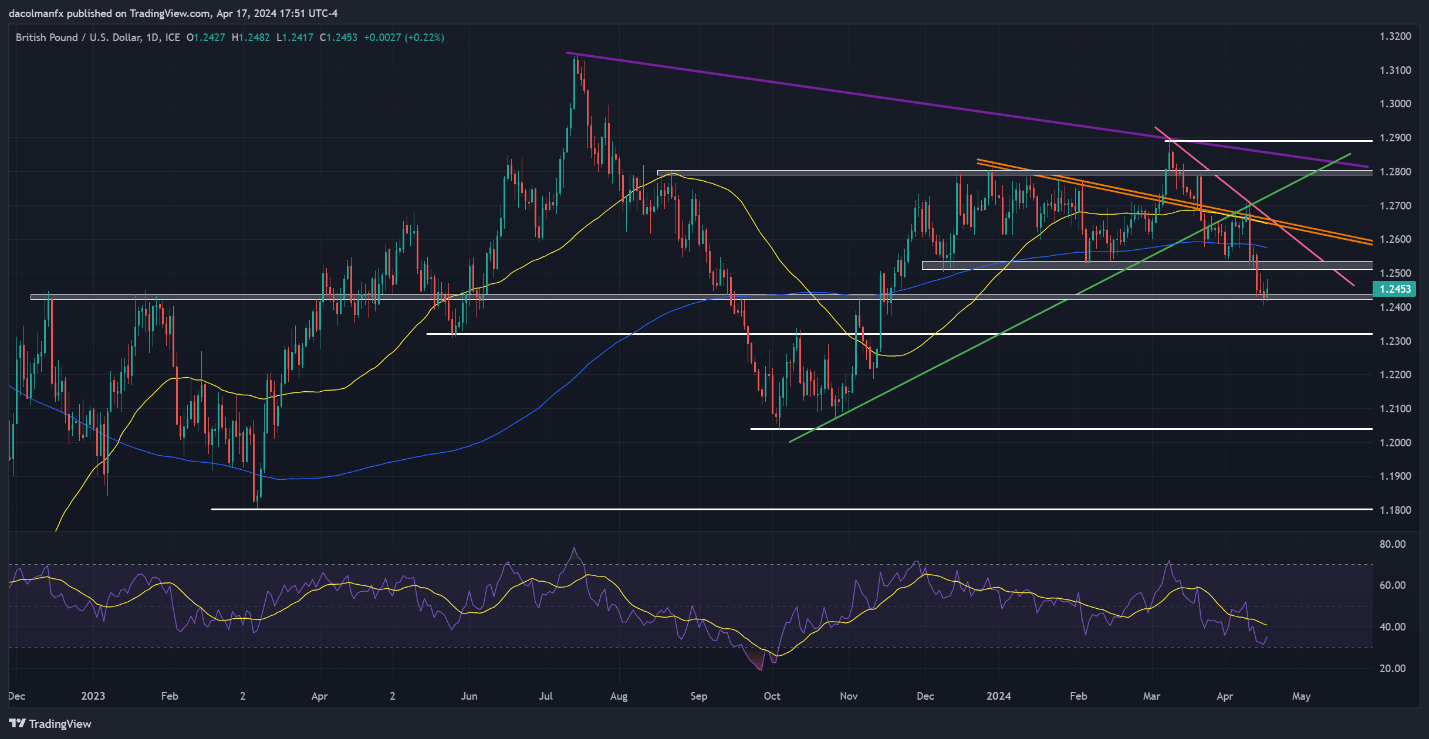
Task: Click the Aug time axis label
Action: [620, 694]
